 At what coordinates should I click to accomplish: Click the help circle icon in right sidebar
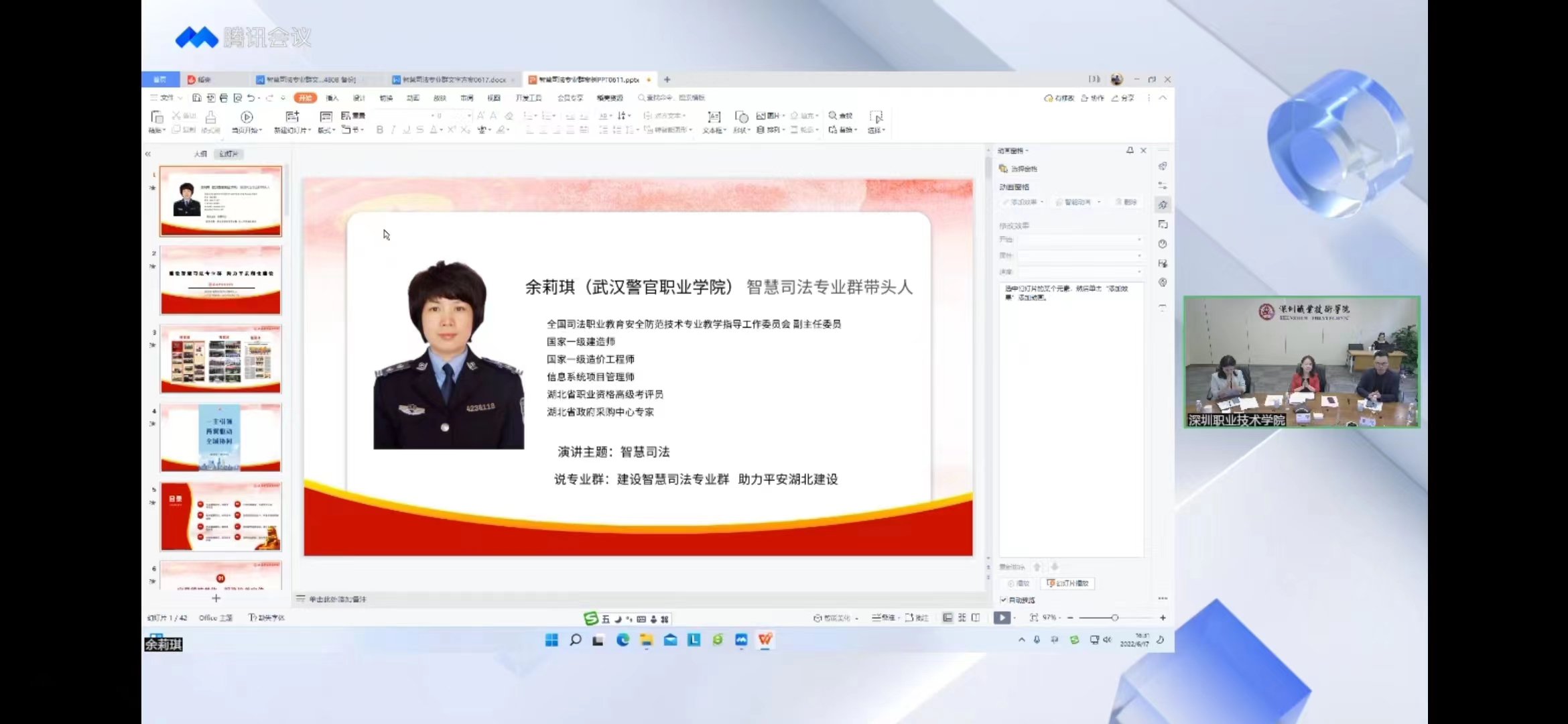click(x=1163, y=244)
